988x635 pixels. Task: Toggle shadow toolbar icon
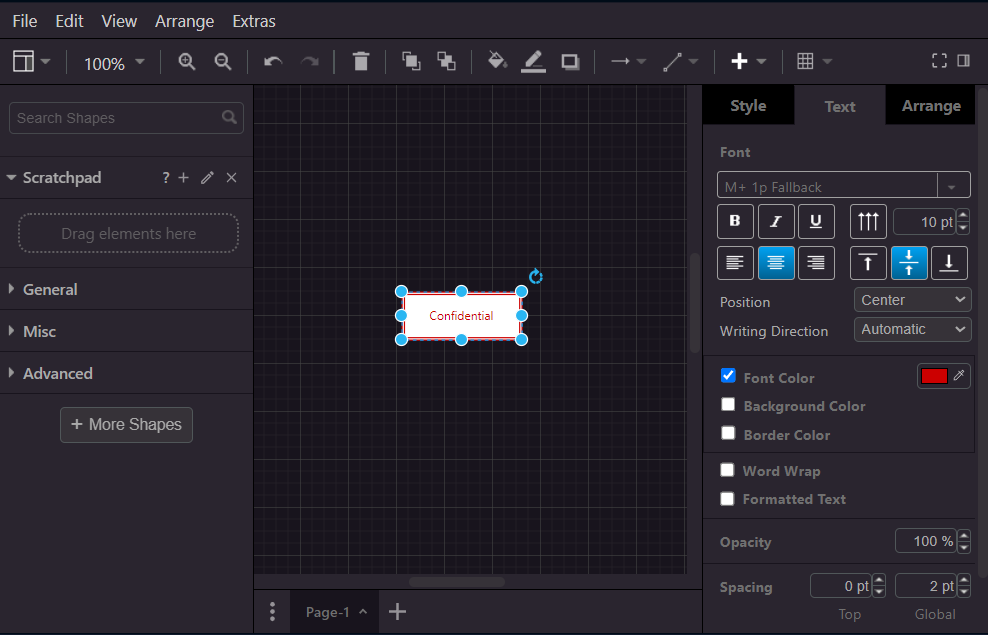[570, 62]
